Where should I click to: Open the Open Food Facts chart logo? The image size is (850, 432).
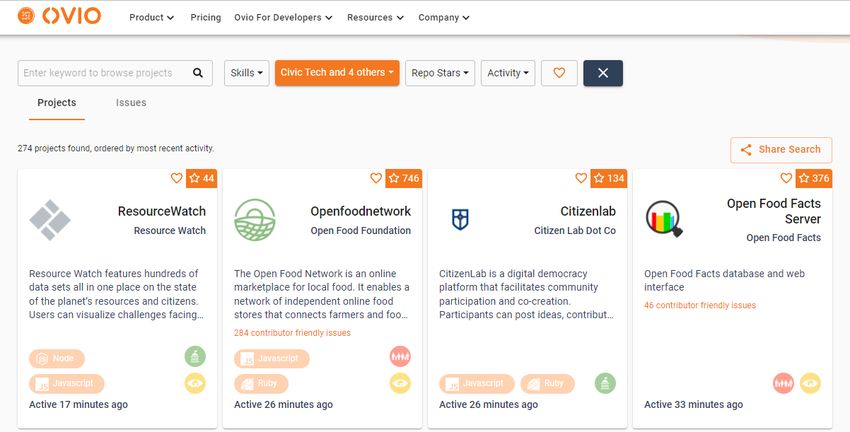pos(664,219)
